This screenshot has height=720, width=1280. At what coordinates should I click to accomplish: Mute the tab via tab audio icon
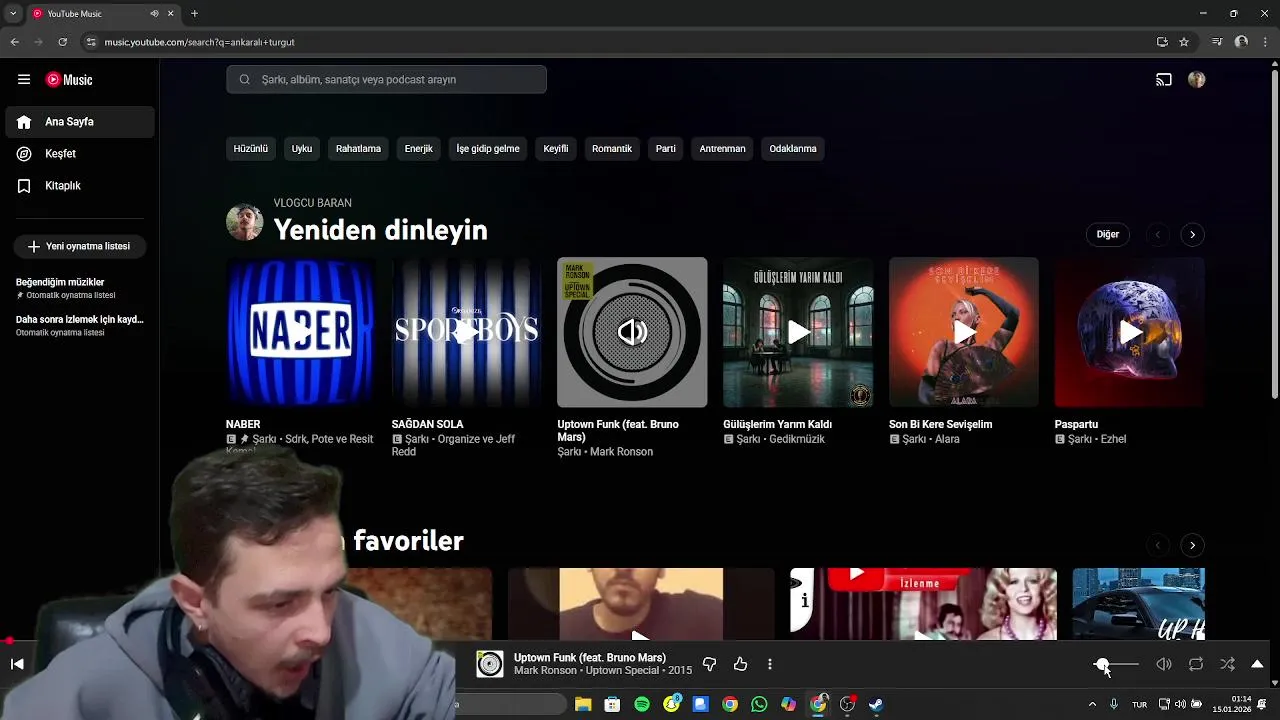point(155,14)
